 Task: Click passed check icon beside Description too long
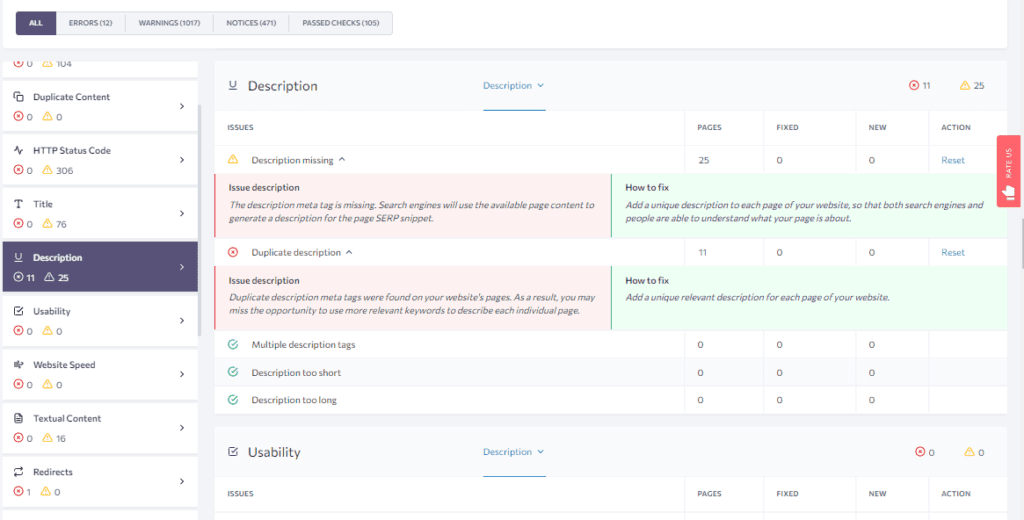(x=232, y=400)
